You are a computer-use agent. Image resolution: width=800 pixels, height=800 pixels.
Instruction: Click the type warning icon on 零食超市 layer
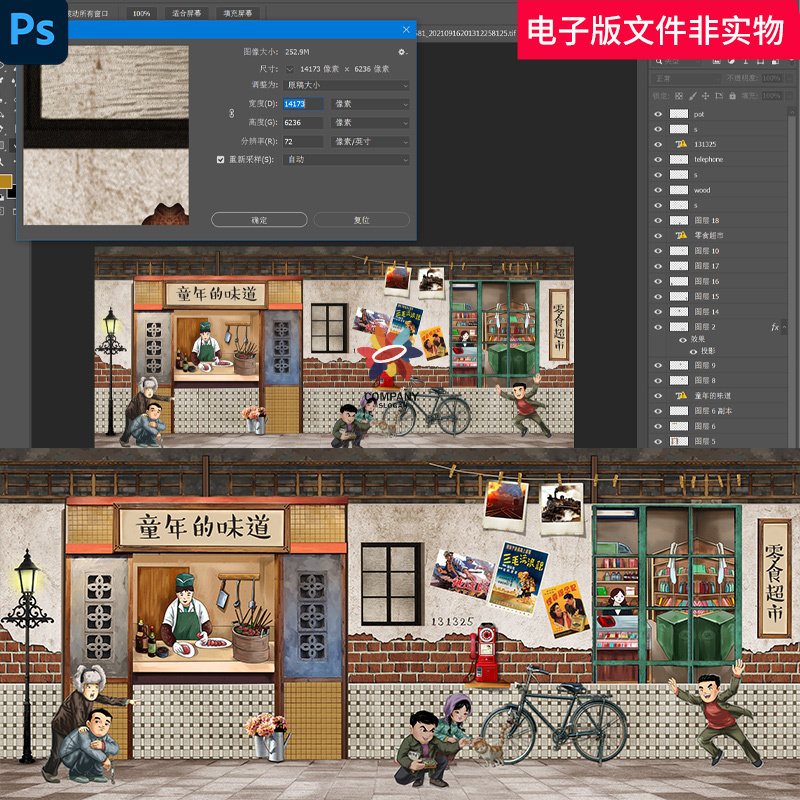point(681,235)
